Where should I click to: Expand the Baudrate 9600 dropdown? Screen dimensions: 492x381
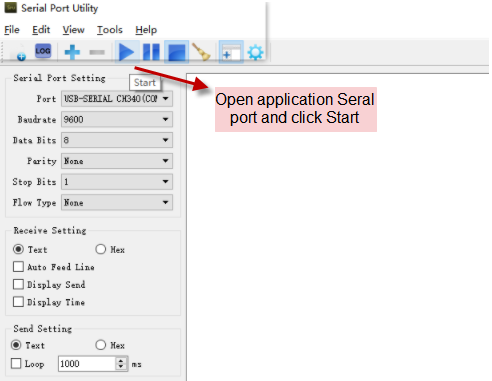(x=117, y=120)
